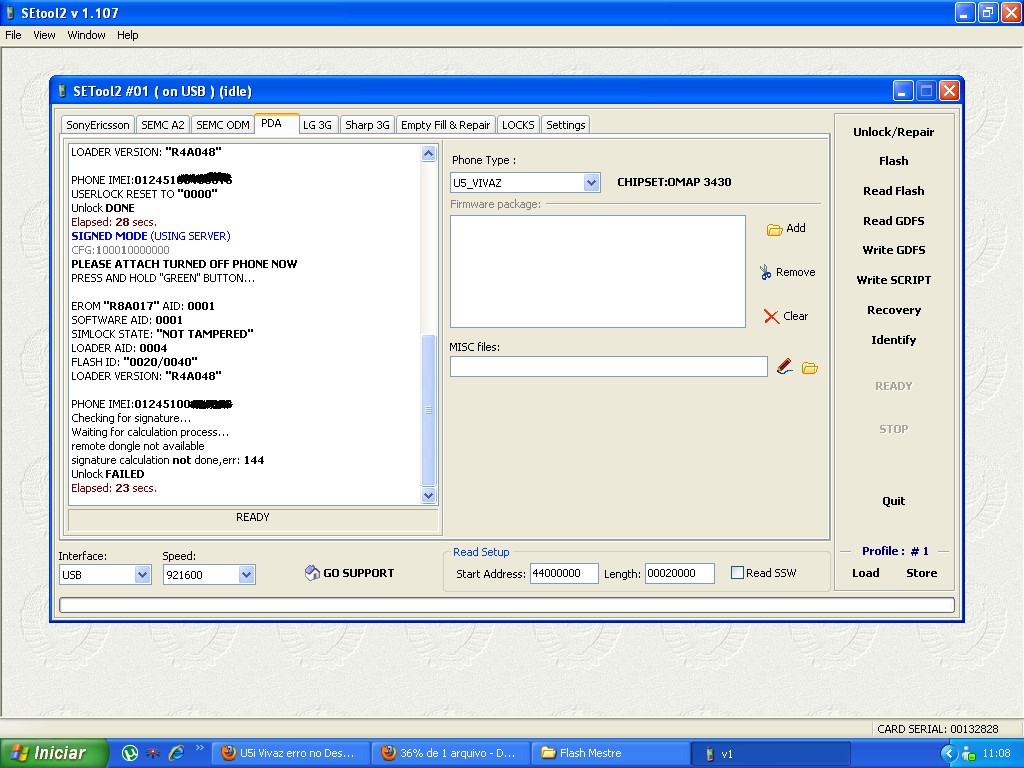
Task: Click the Firmware package list box
Action: 598,272
